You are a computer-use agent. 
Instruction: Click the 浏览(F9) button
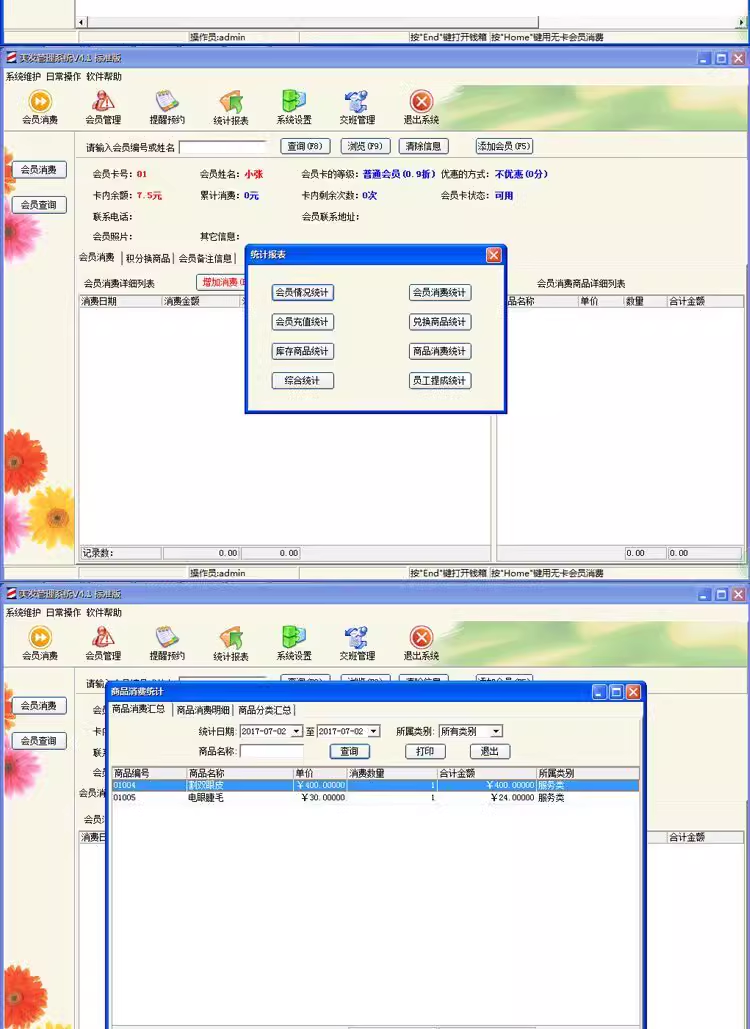click(365, 146)
